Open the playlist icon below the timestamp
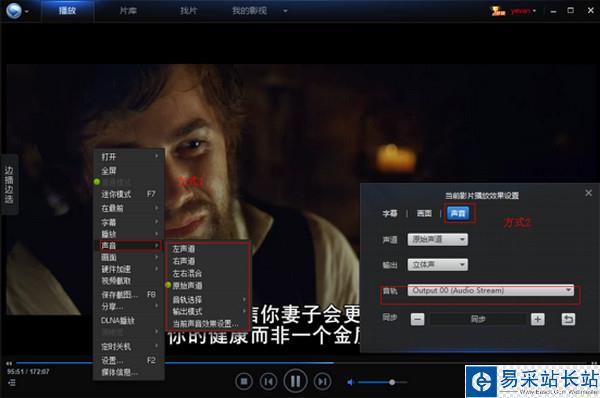 (x=11, y=382)
